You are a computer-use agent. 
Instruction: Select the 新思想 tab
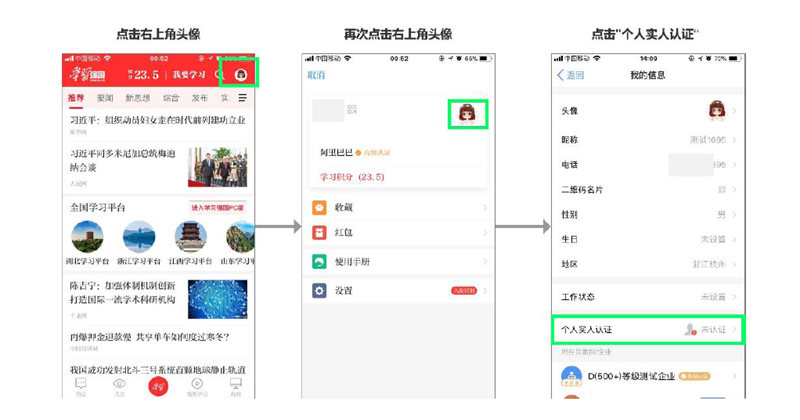tap(137, 99)
